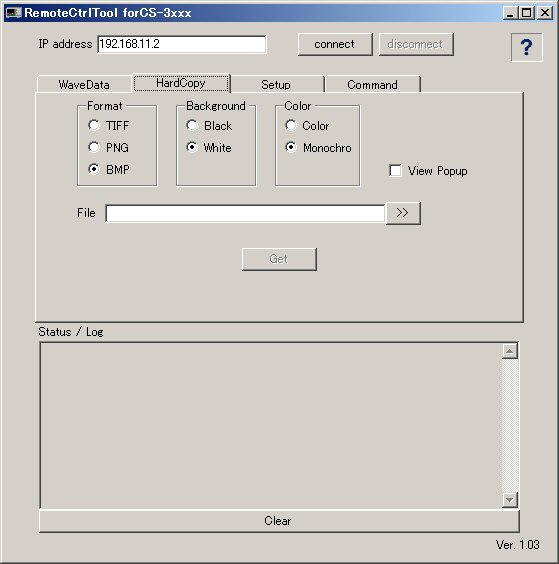Choose Color output radio button
The image size is (559, 564).
291,125
